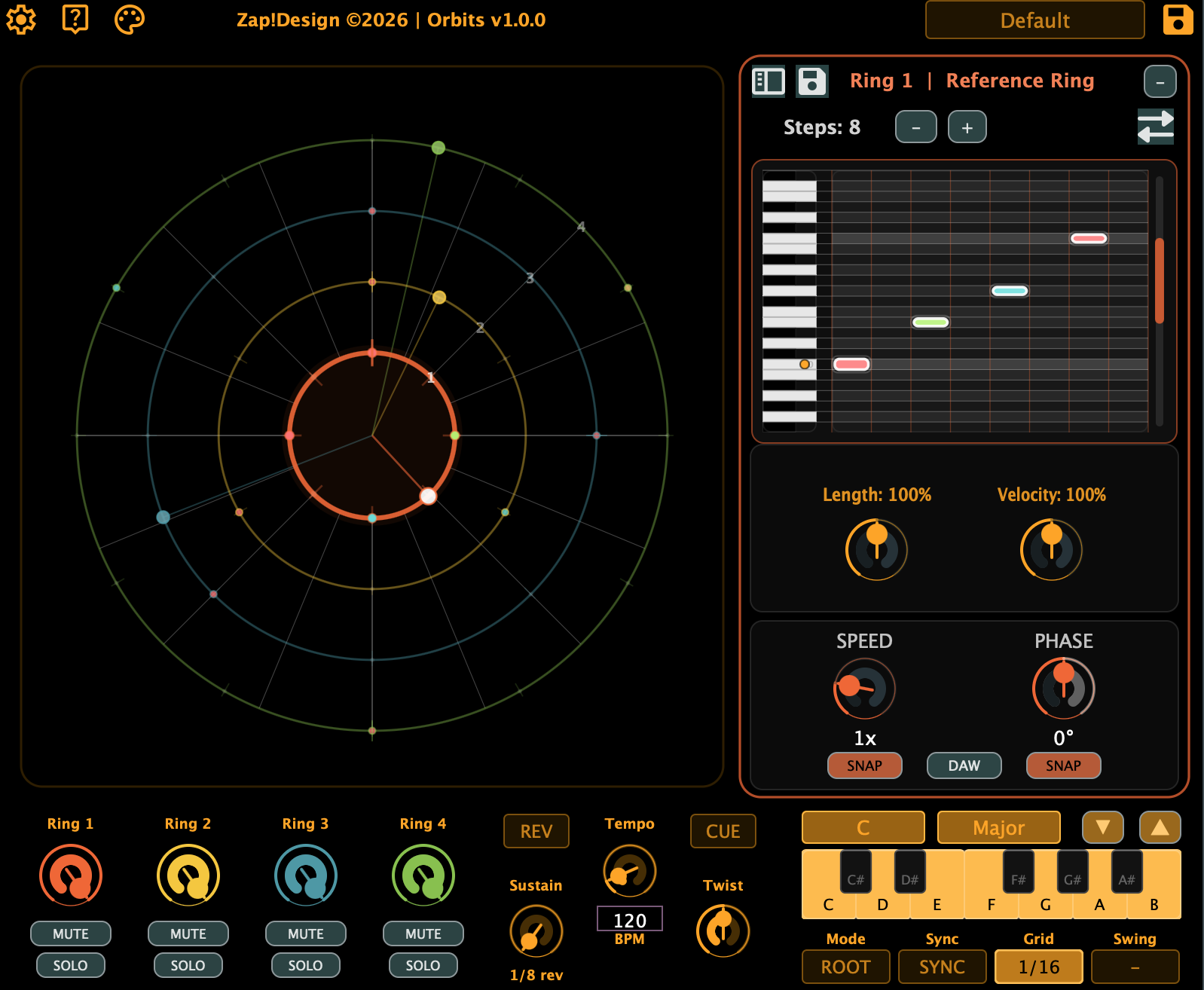Viewport: 1204px width, 990px height.
Task: Mute Ring 2
Action: [188, 933]
